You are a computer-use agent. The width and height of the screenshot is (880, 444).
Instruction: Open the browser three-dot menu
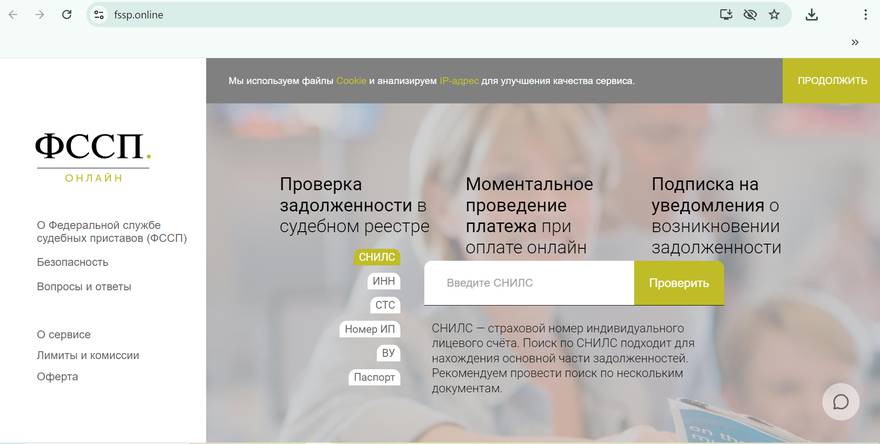point(865,15)
